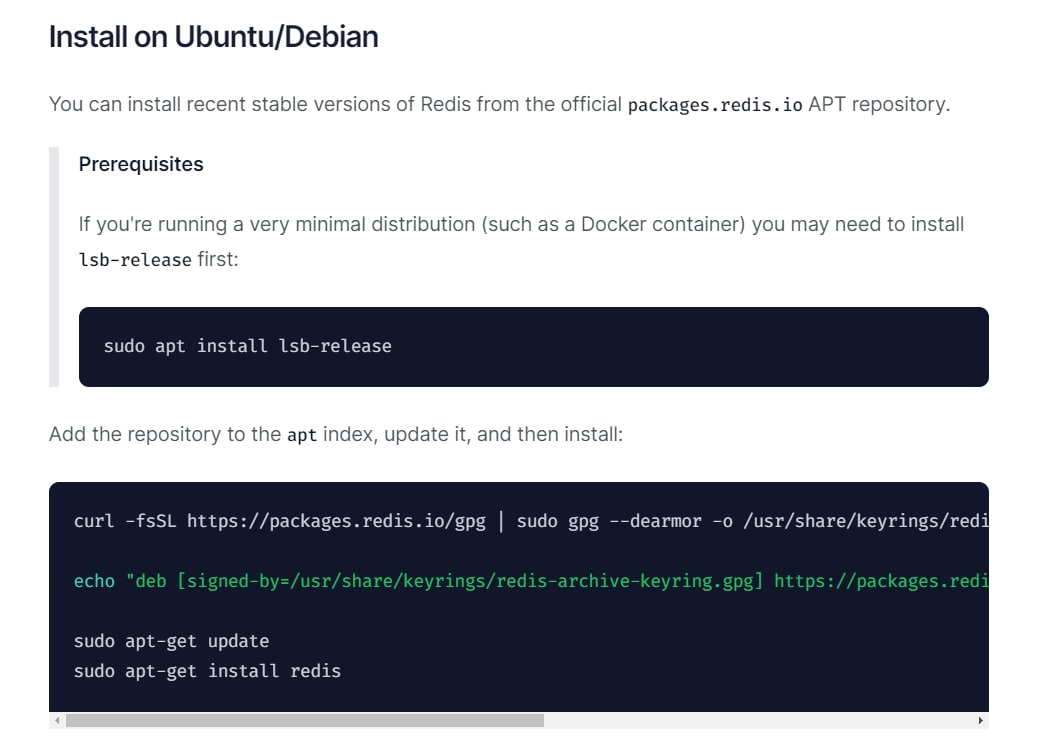Image resolution: width=1063 pixels, height=749 pixels.
Task: Click the empty scrollbar track right of thumb
Action: tap(760, 720)
